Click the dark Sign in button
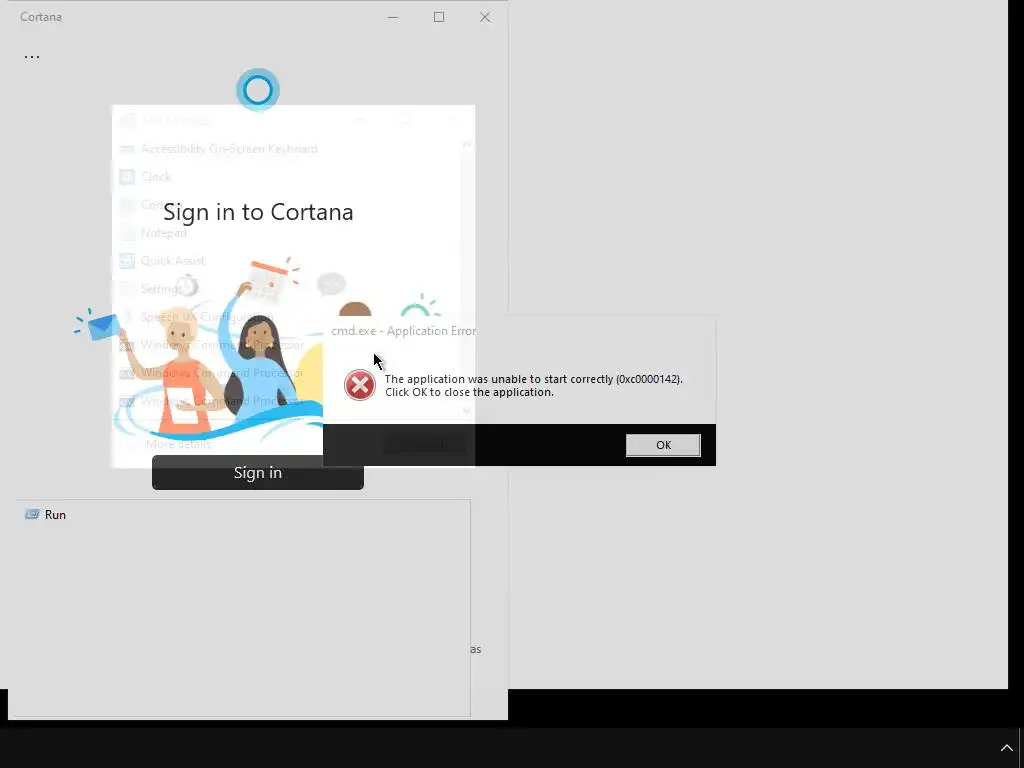 click(x=257, y=472)
